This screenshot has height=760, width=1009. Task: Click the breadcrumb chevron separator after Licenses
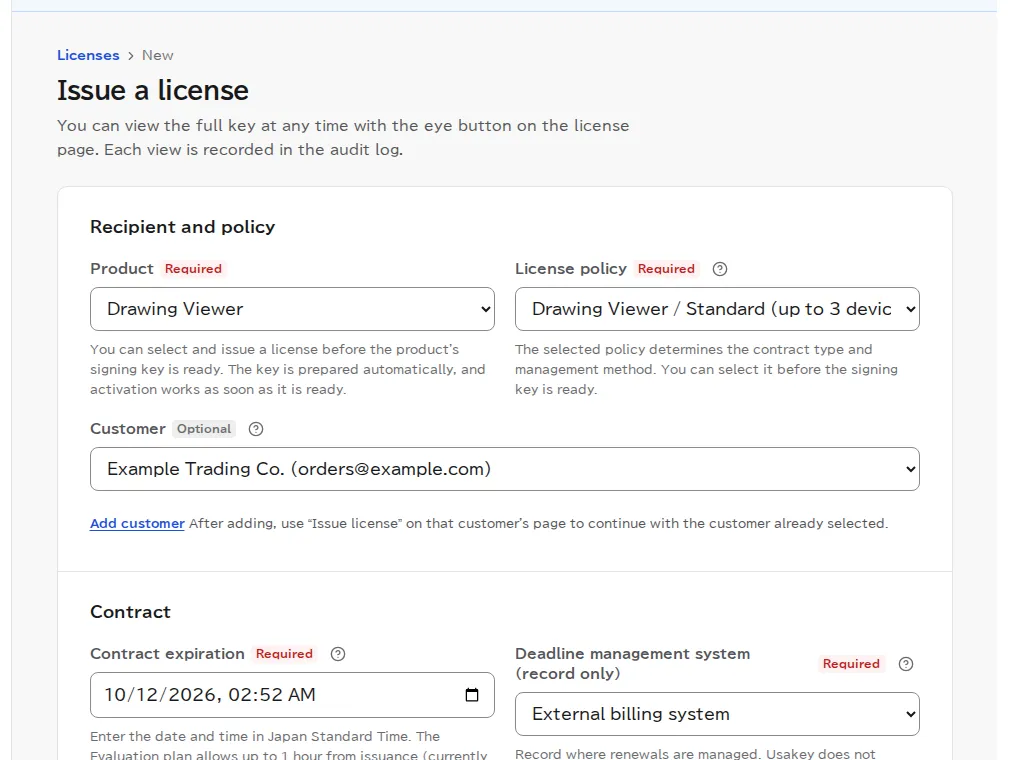[x=131, y=56]
